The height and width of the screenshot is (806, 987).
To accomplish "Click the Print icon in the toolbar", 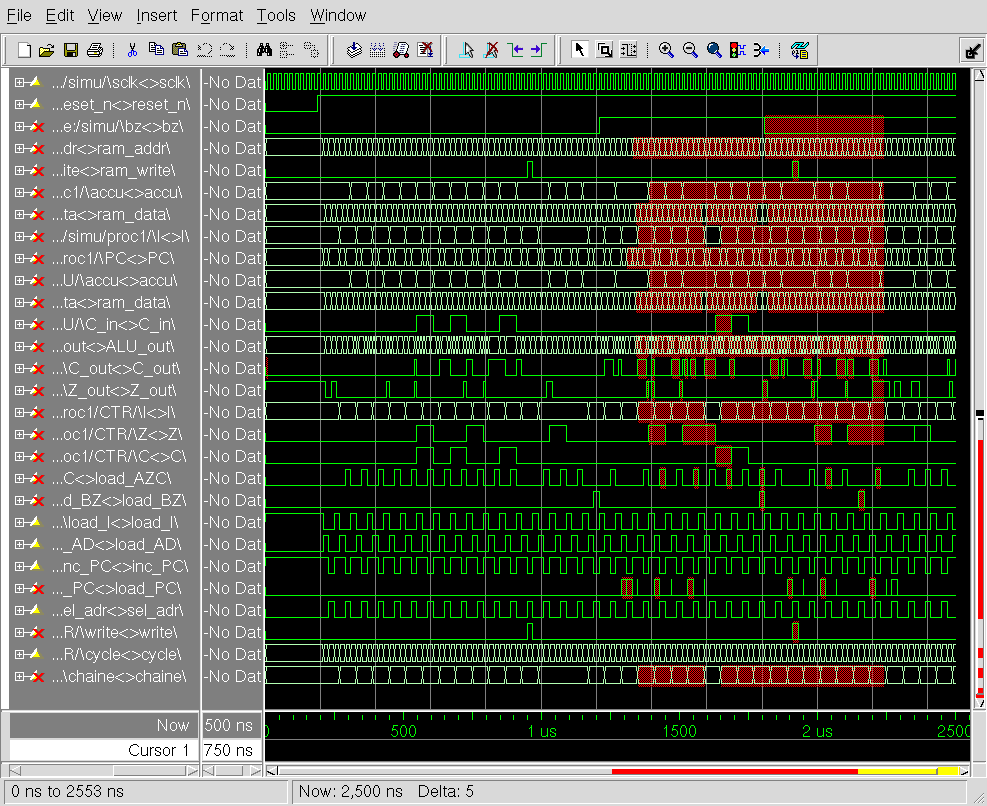I will [x=94, y=50].
